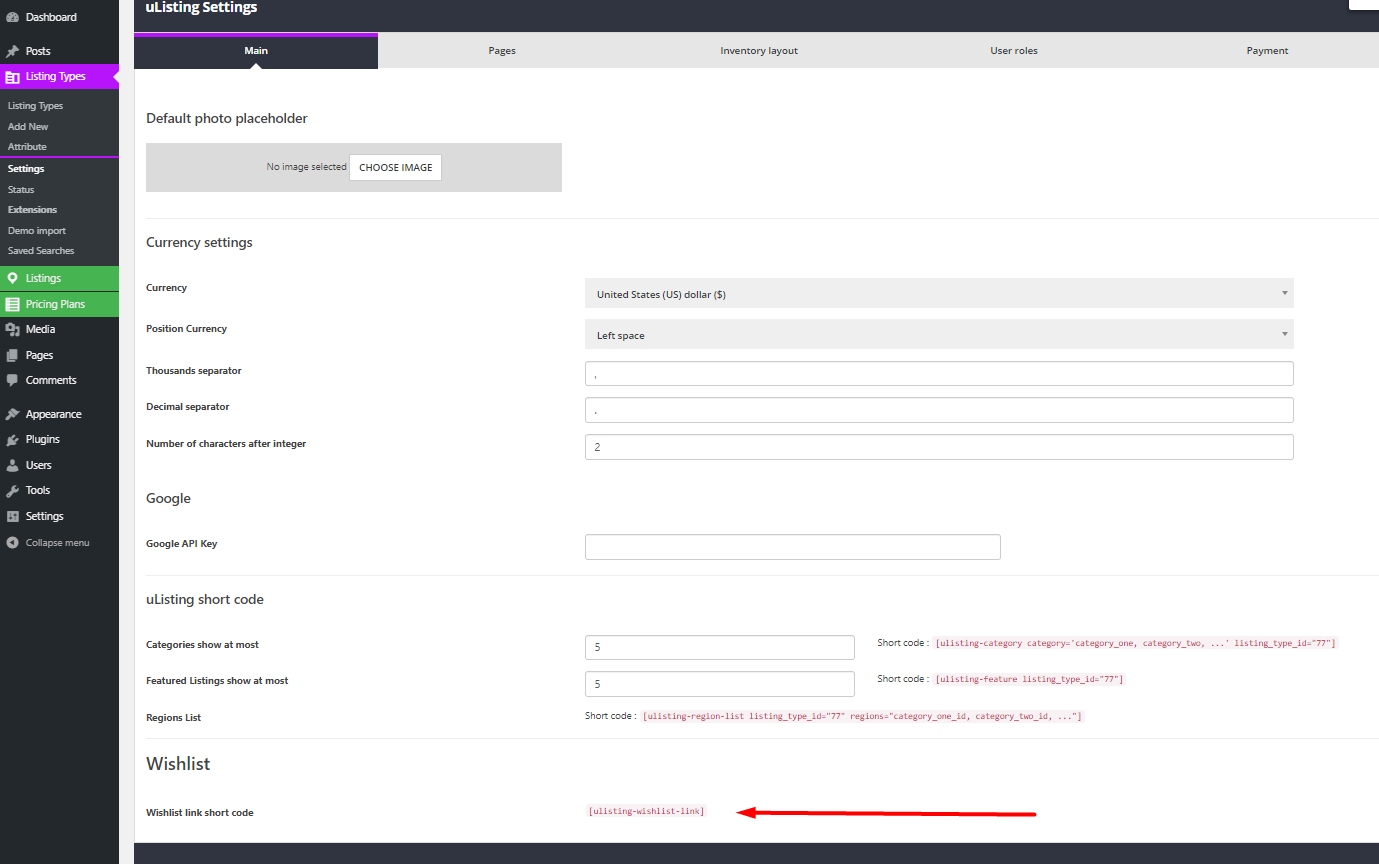Focus the Google API Key field
The width and height of the screenshot is (1379, 864).
(x=792, y=547)
